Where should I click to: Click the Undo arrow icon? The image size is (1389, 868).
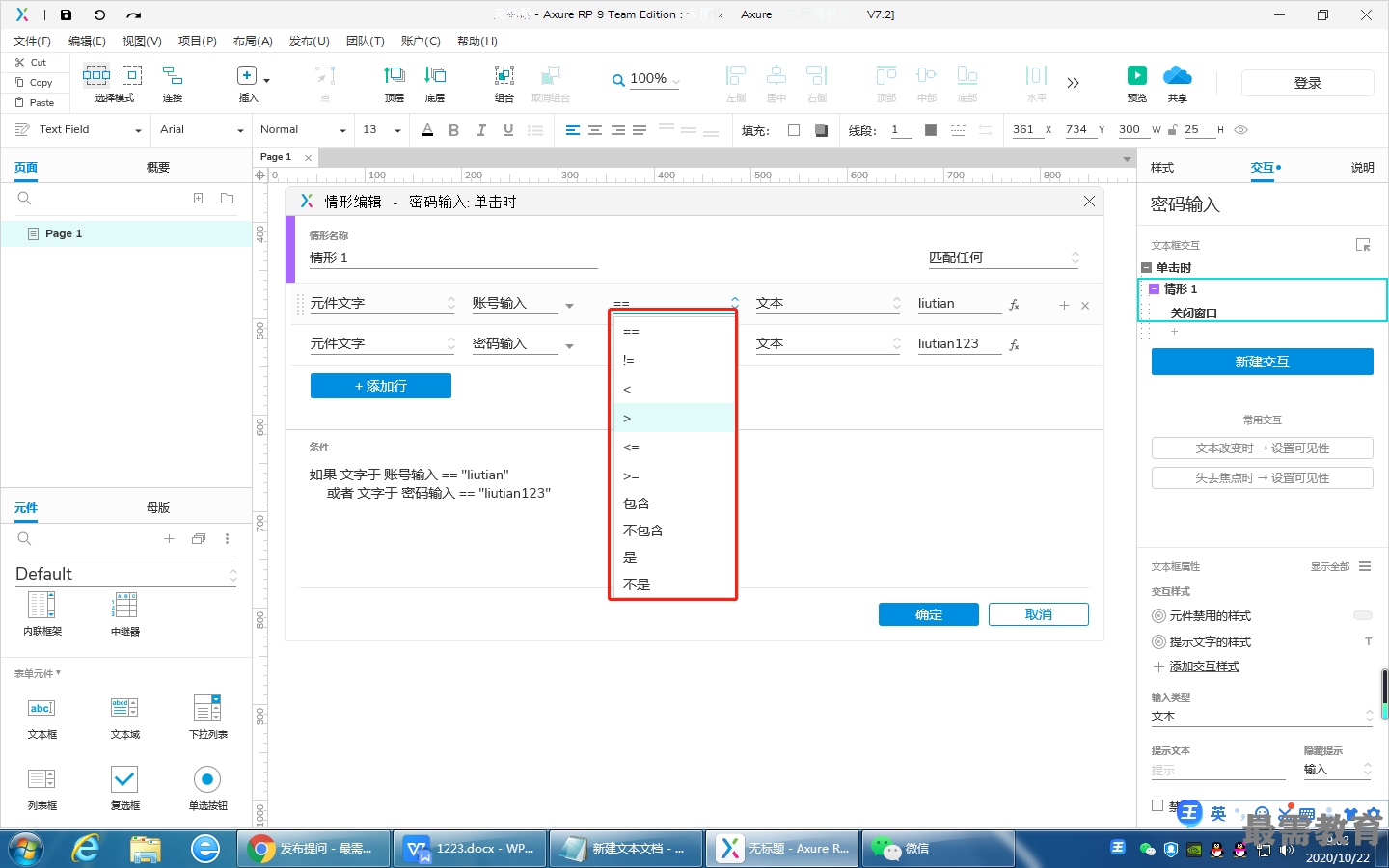99,14
